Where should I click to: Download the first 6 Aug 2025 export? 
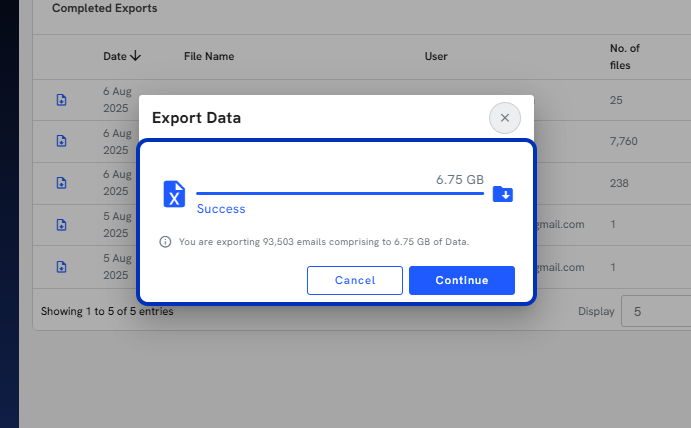click(x=61, y=100)
